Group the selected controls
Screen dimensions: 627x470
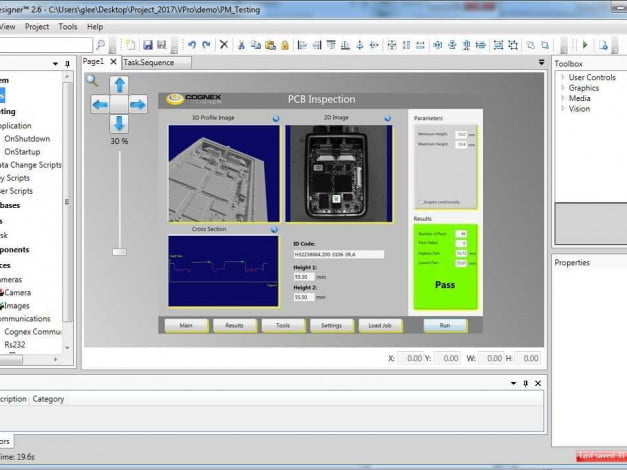(x=498, y=45)
